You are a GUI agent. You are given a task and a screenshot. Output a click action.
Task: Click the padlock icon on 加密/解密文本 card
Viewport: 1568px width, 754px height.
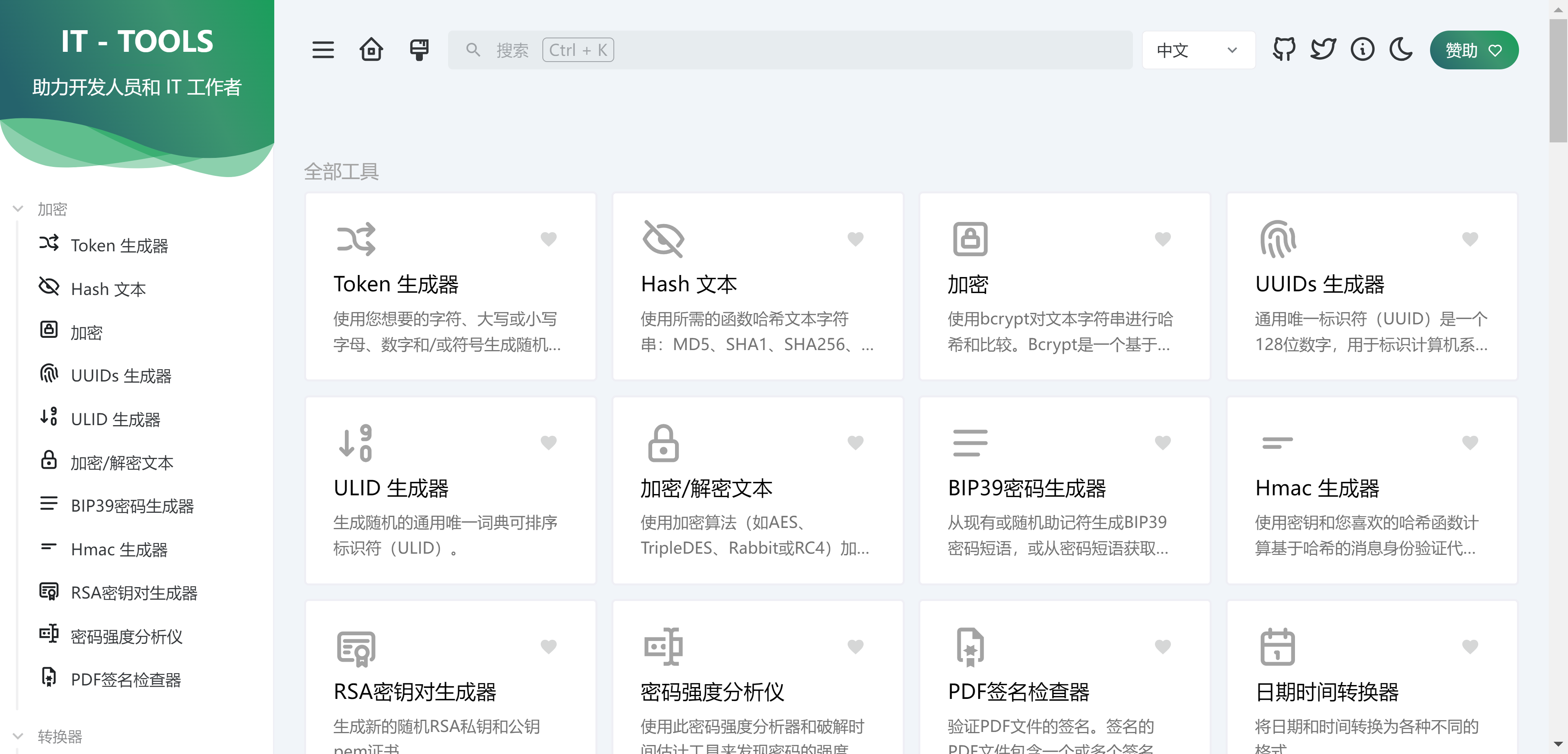click(663, 443)
